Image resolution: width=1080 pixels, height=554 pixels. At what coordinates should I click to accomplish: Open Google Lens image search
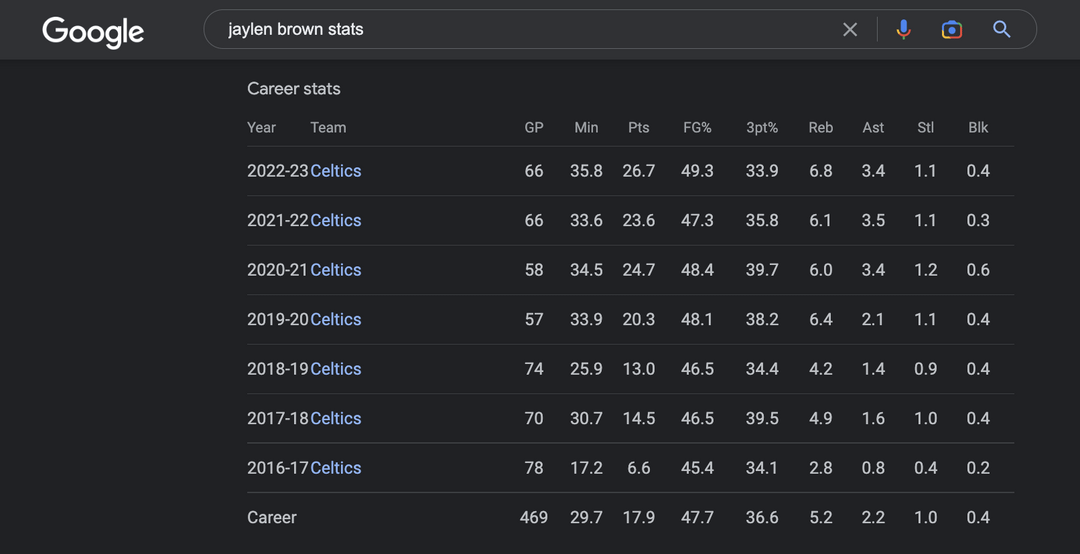pyautogui.click(x=952, y=30)
